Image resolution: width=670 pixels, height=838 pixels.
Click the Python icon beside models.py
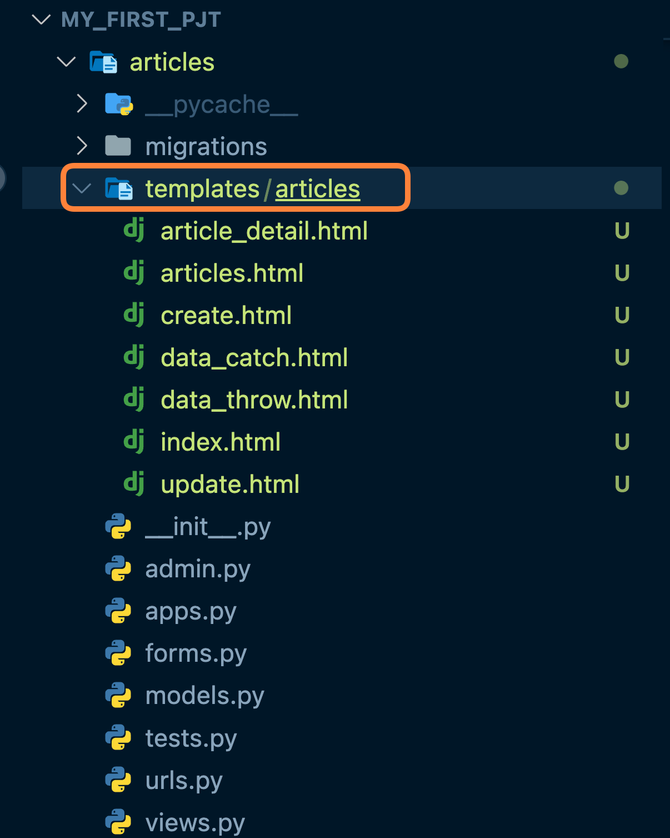pos(118,695)
